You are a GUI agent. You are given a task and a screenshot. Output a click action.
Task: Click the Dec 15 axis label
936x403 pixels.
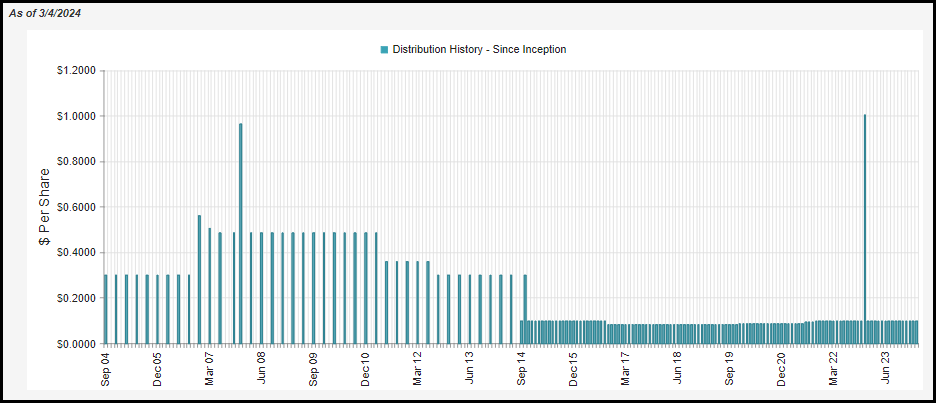(574, 369)
